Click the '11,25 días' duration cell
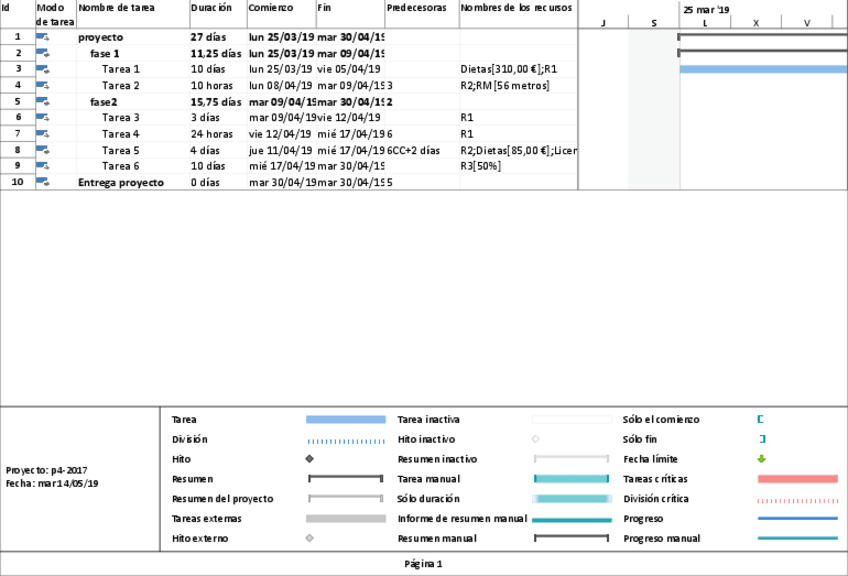The height and width of the screenshot is (576, 848). click(x=216, y=54)
